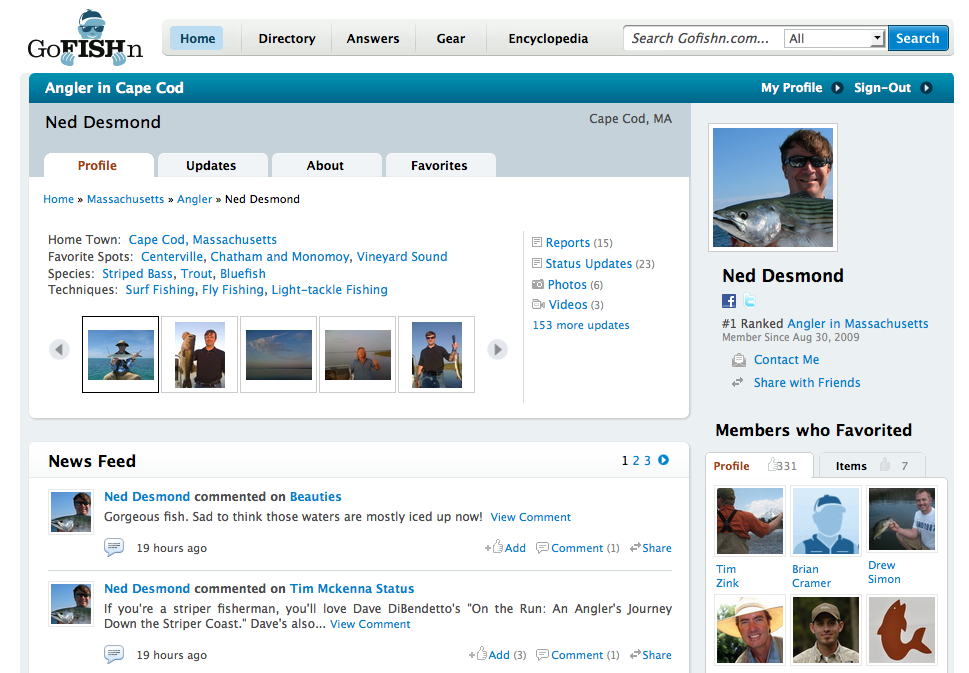Click in the Search Gofishn.com text field
This screenshot has width=969, height=673.
(x=701, y=38)
